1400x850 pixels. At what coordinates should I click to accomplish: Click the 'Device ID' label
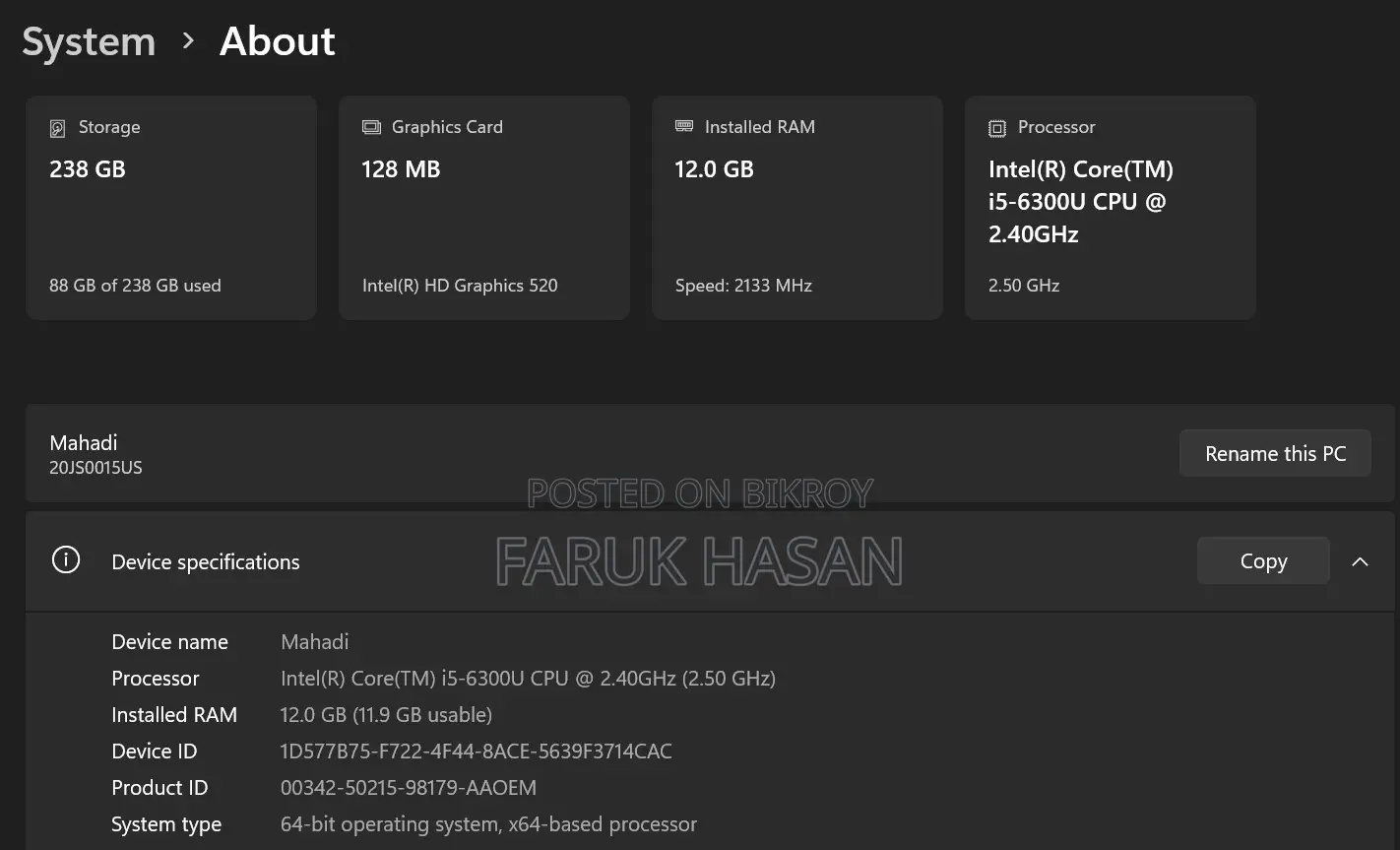pos(155,752)
